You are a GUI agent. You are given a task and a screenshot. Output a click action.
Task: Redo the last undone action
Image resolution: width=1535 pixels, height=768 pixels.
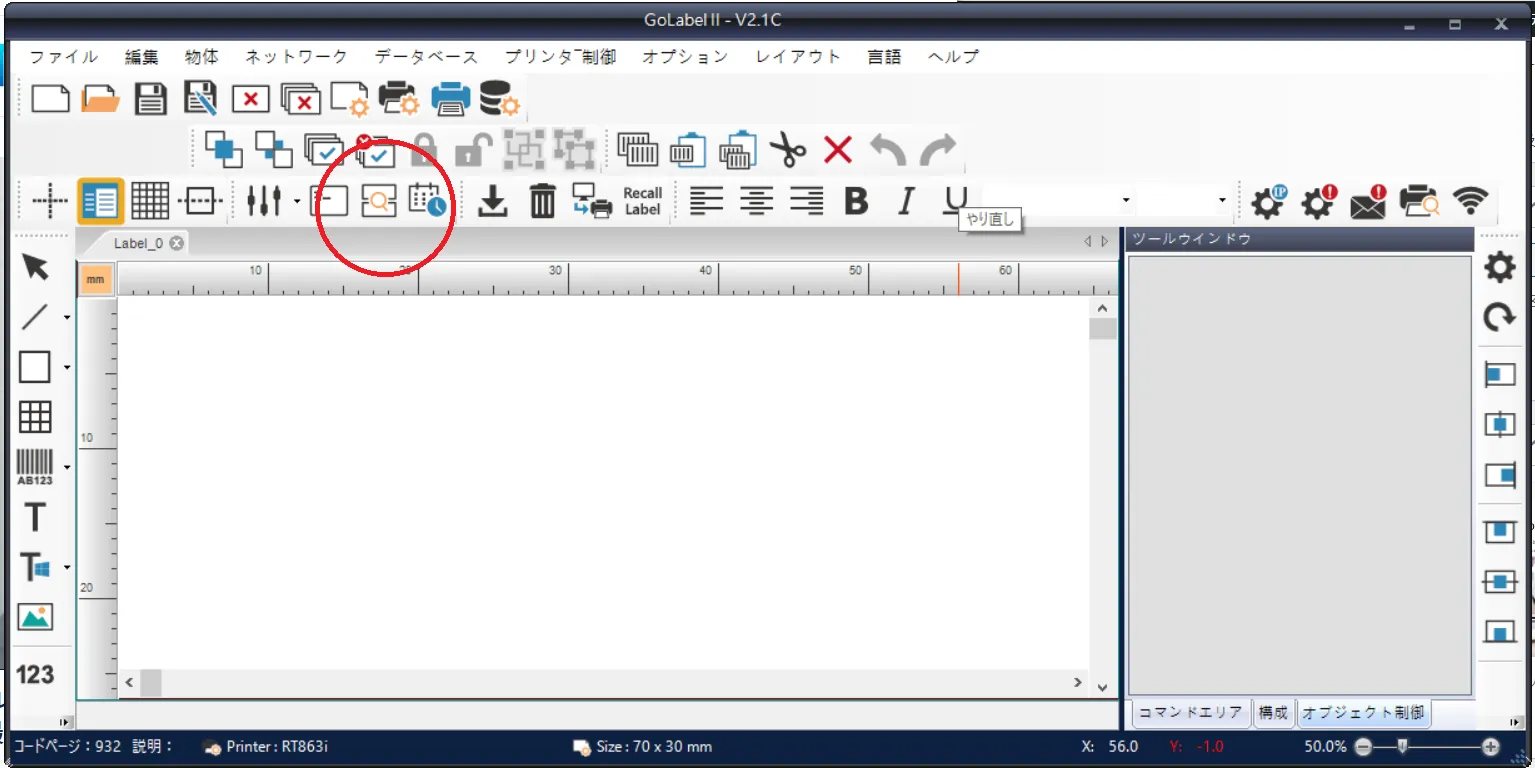938,150
